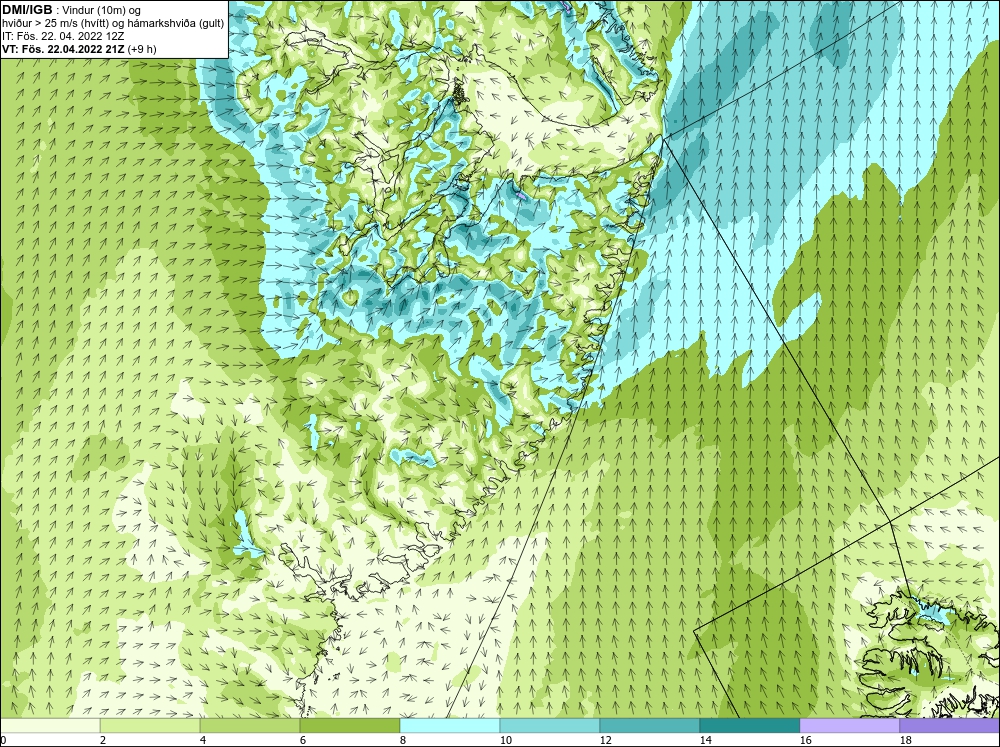The height and width of the screenshot is (747, 1000).
Task: Select the scale label "14"
Action: click(705, 740)
